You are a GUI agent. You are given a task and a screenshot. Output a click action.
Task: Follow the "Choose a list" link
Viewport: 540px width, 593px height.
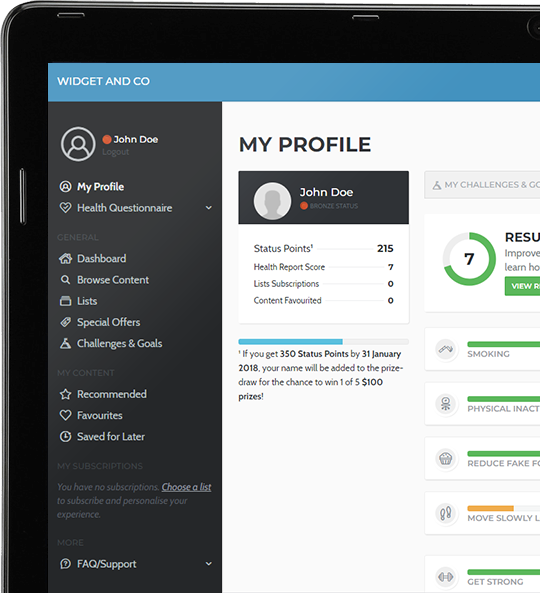186,487
